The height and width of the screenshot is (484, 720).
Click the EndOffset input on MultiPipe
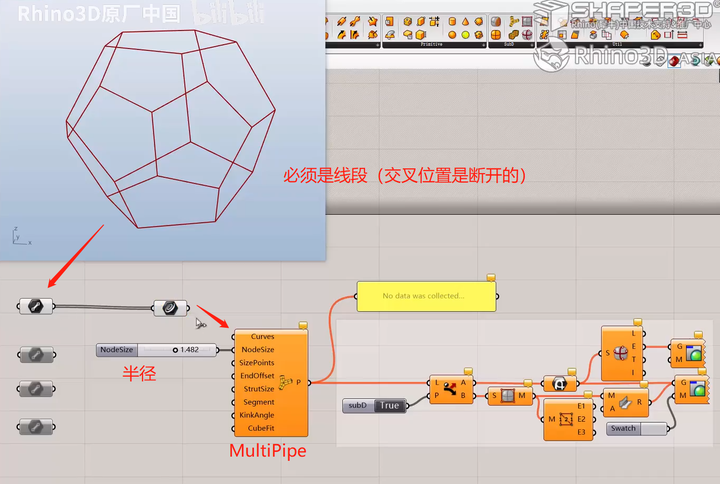tap(257, 376)
